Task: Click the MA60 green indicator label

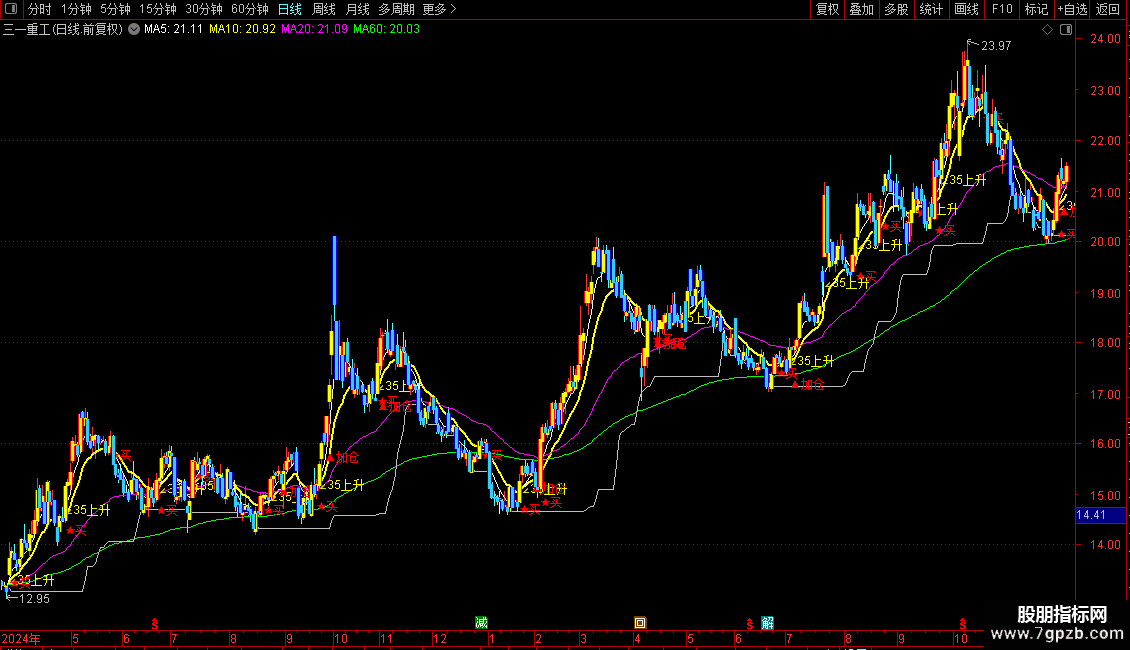Action: click(x=386, y=30)
